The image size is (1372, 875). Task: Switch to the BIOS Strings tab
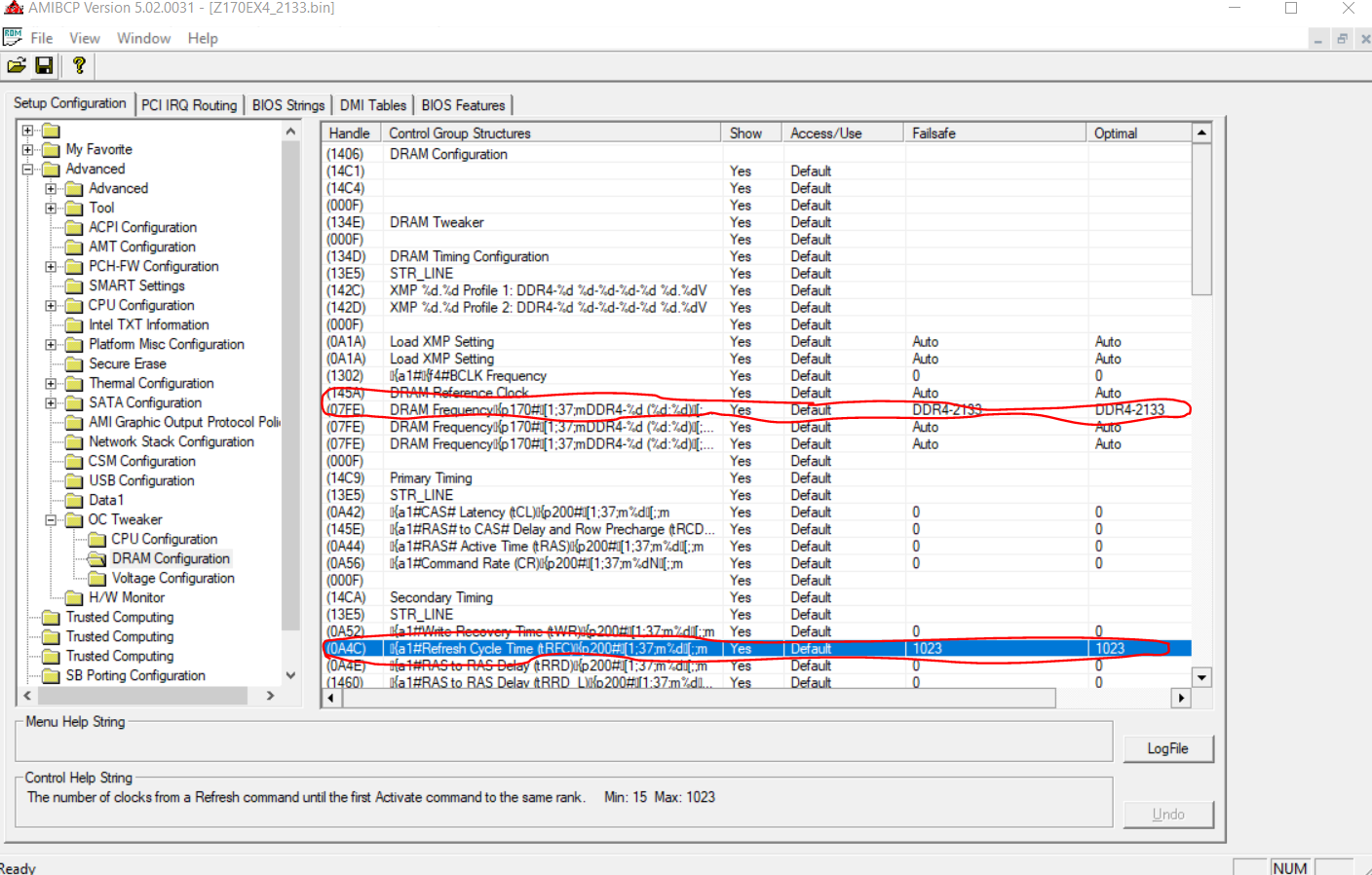(x=288, y=105)
